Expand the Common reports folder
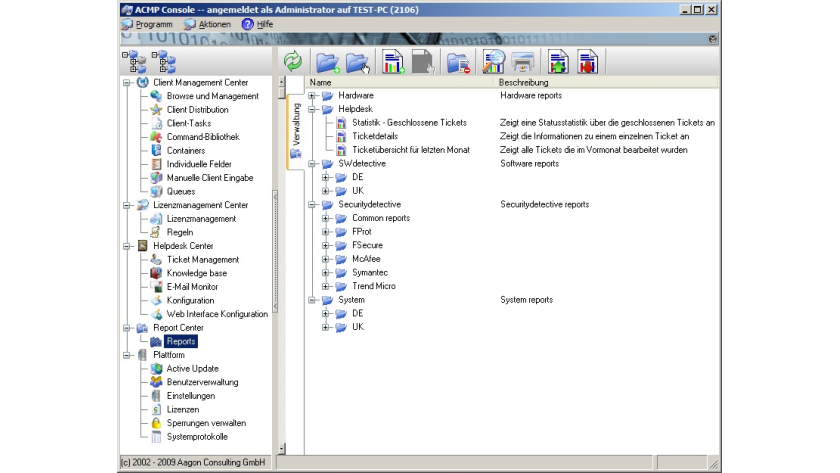Viewport: 840px width, 473px height. coord(326,218)
